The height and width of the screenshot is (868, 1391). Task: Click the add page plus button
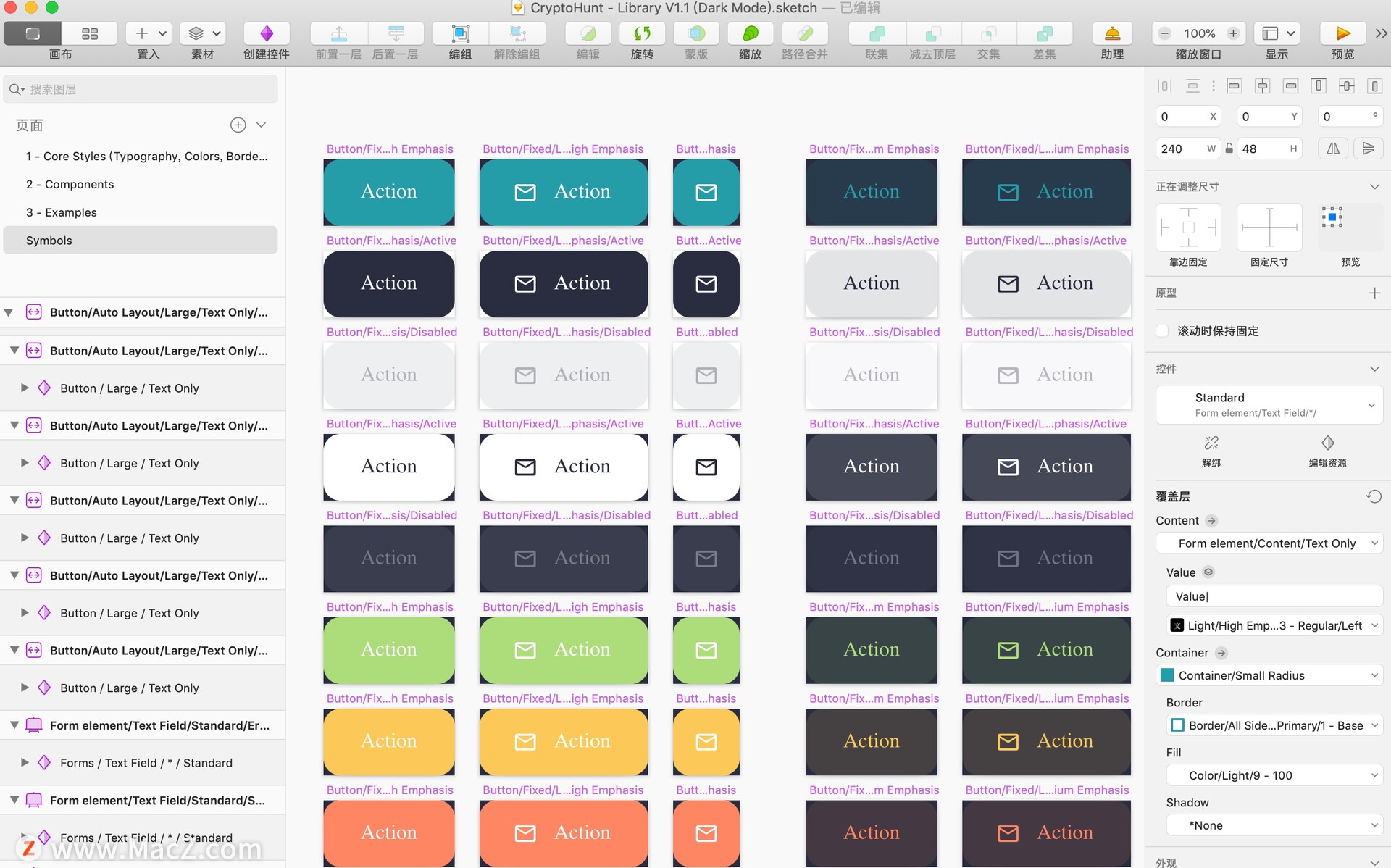238,125
